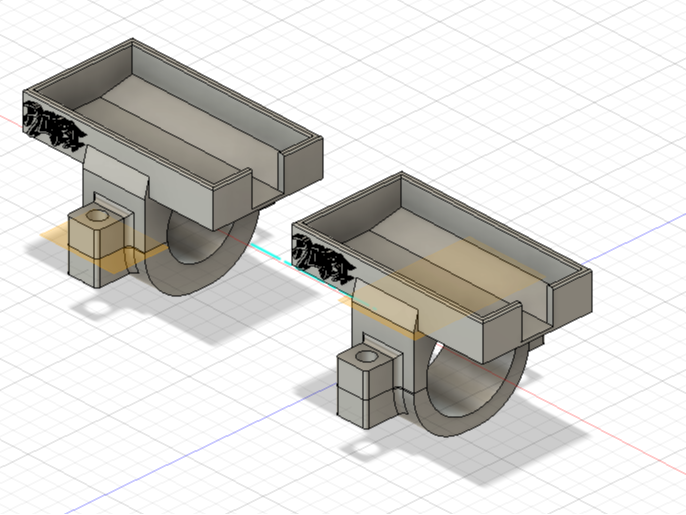
Task: Click the right end wall of the right tray
Action: click(x=572, y=302)
